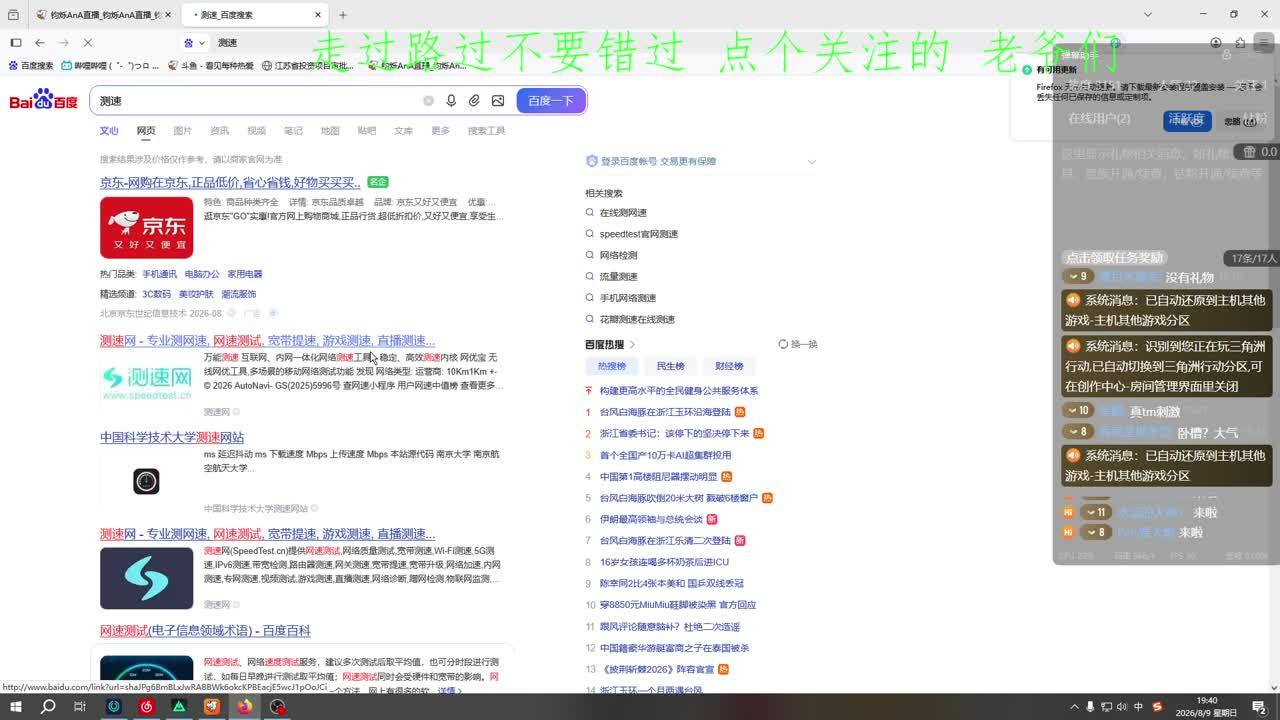Click the SpeedTest dark S logo thumbnail
Image resolution: width=1280 pixels, height=720 pixels.
point(146,578)
